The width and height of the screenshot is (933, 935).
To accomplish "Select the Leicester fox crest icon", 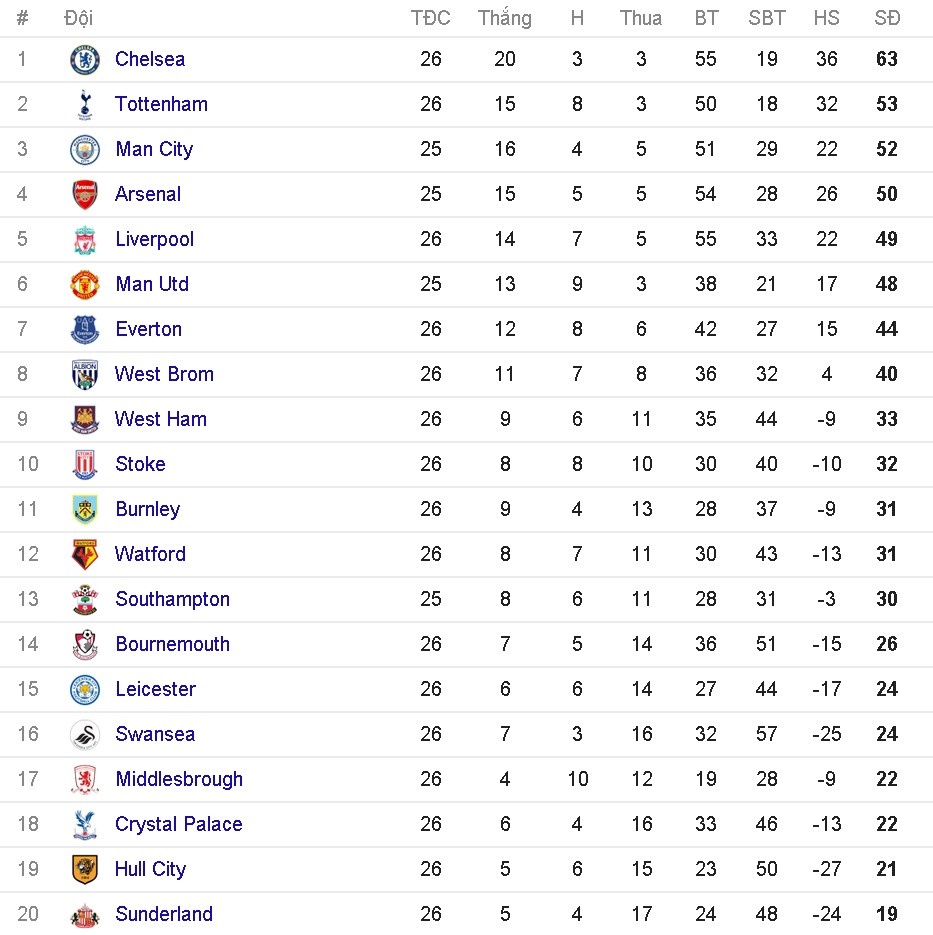I will [85, 689].
